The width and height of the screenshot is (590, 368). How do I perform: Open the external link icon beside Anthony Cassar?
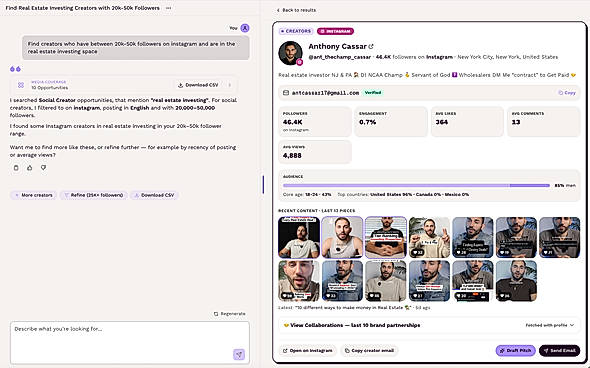tap(371, 47)
